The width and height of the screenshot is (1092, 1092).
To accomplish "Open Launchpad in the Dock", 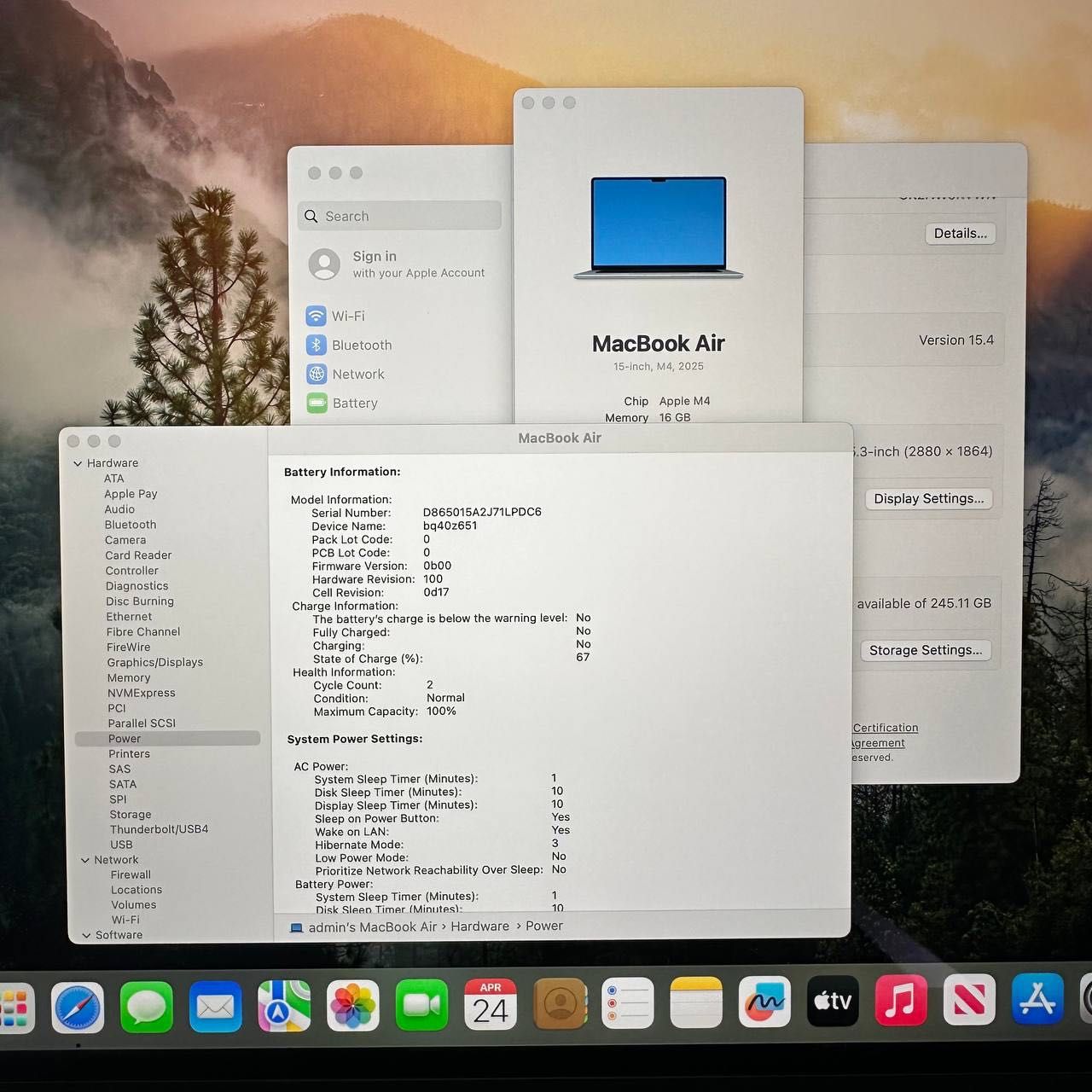I will (15, 1008).
